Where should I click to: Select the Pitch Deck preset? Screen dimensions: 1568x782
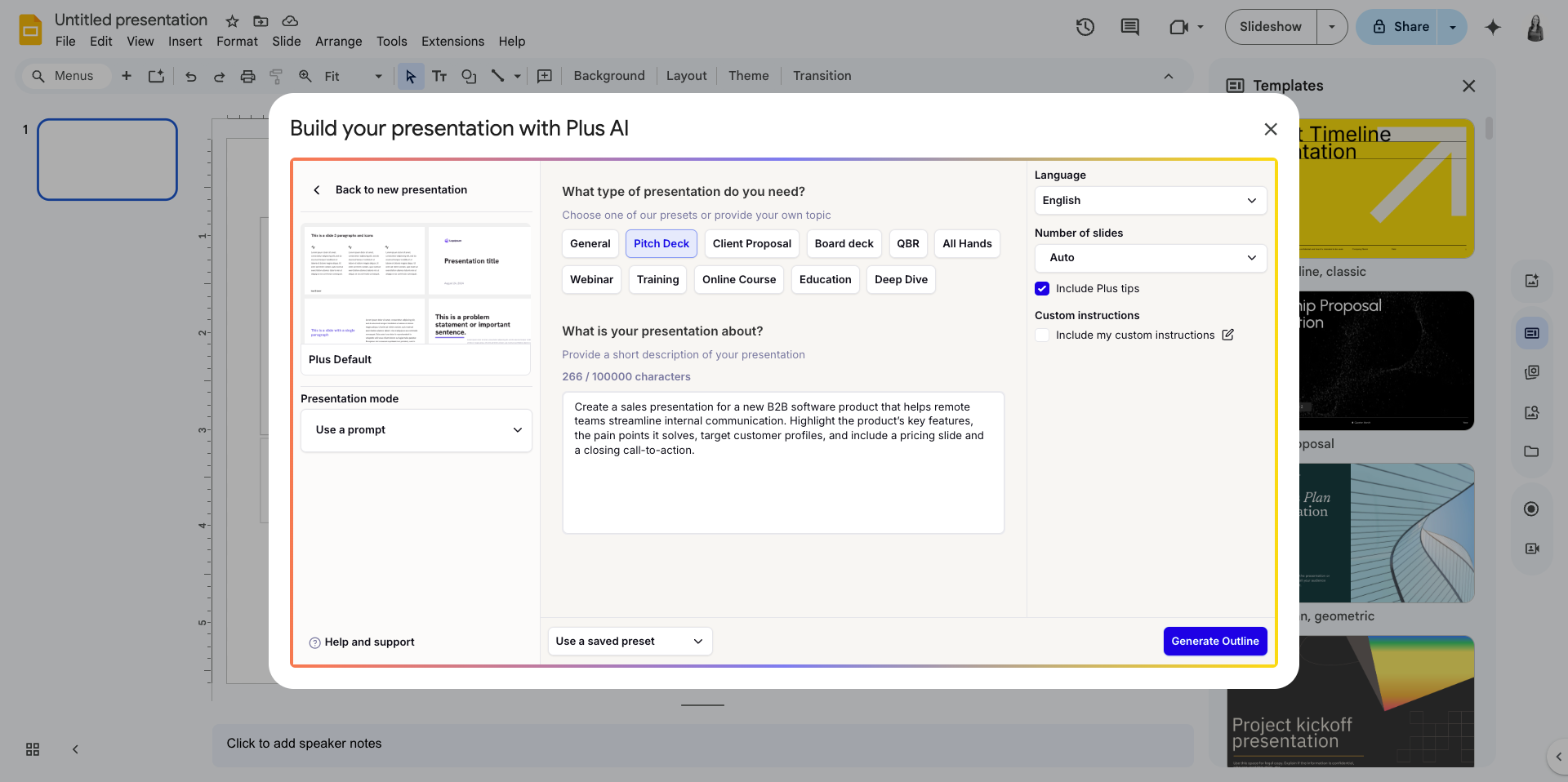661,243
